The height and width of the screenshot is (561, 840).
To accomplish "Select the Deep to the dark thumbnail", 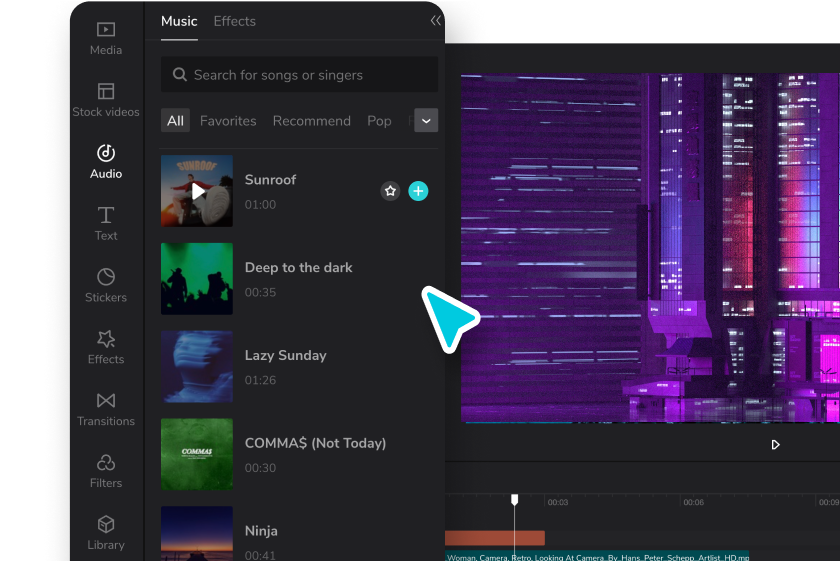I will [x=197, y=279].
